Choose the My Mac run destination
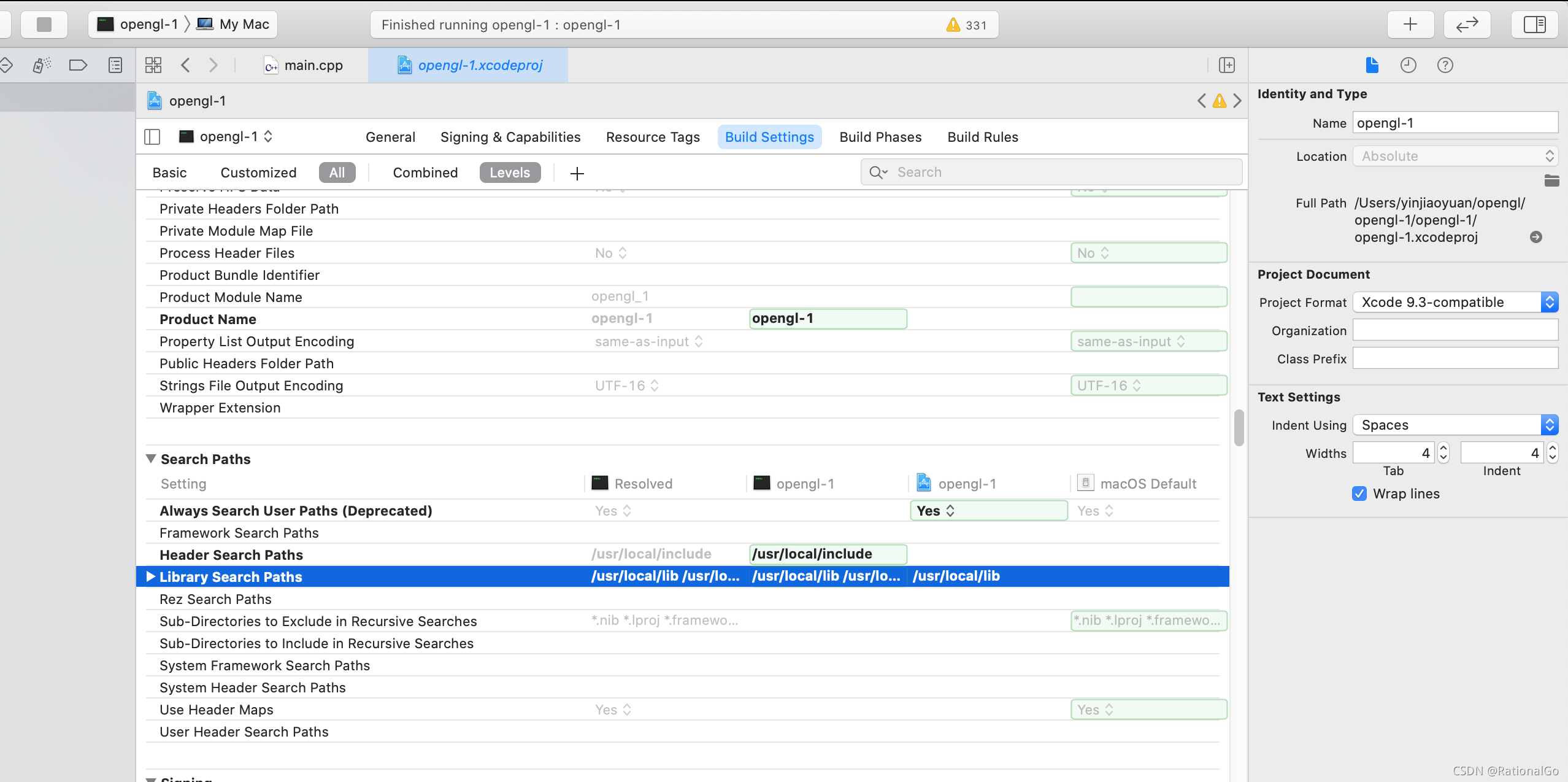 point(233,25)
